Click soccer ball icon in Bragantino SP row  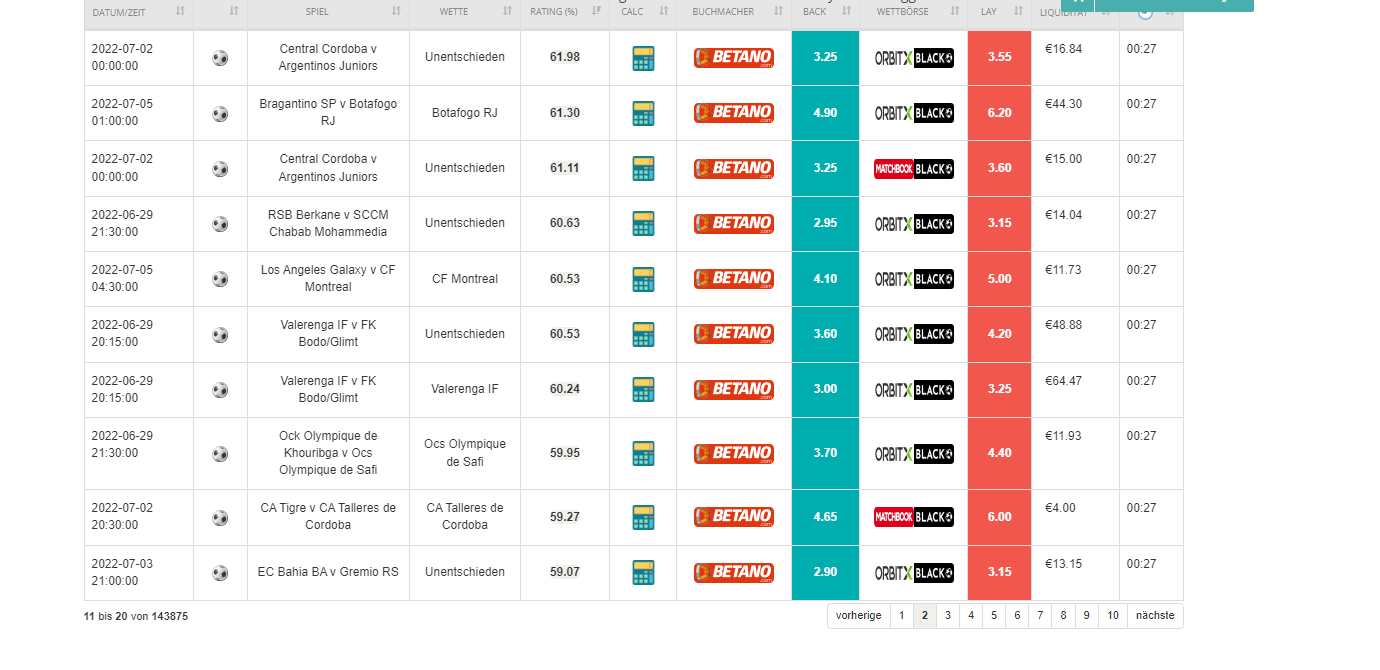pos(220,114)
